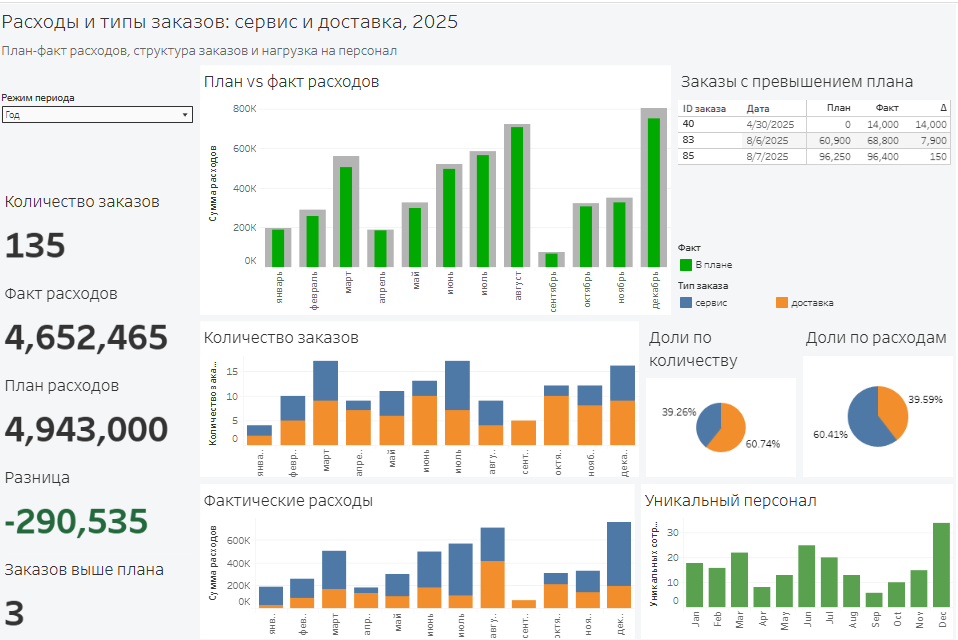The height and width of the screenshot is (640, 958).
Task: Click the Факт column header in table
Action: click(x=887, y=107)
